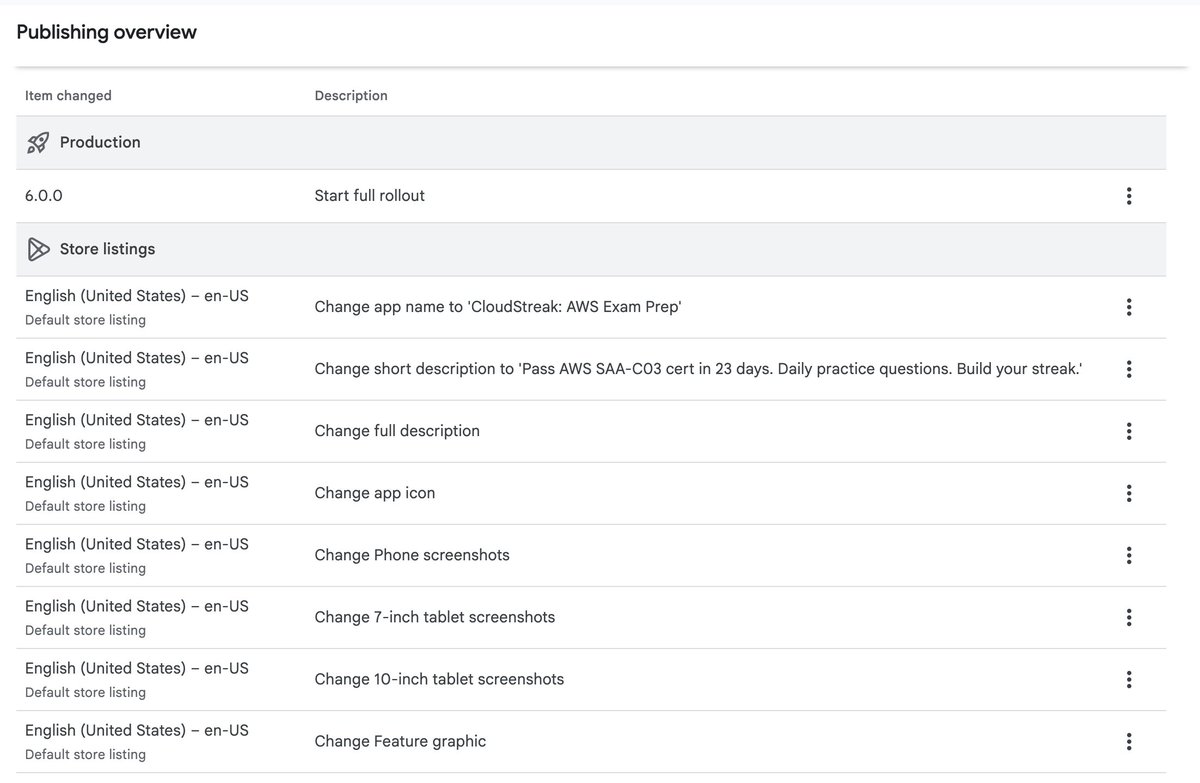The image size is (1200, 783).
Task: Click 'Change Phone screenshots' text
Action: [412, 555]
